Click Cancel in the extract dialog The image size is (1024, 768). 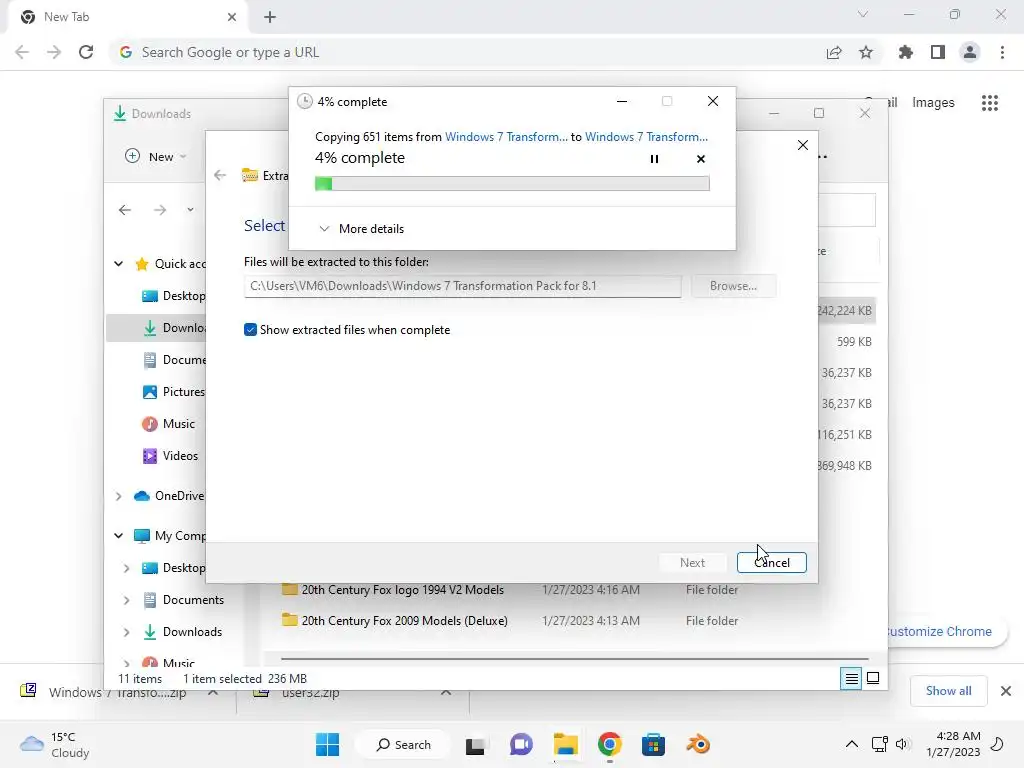coord(771,562)
